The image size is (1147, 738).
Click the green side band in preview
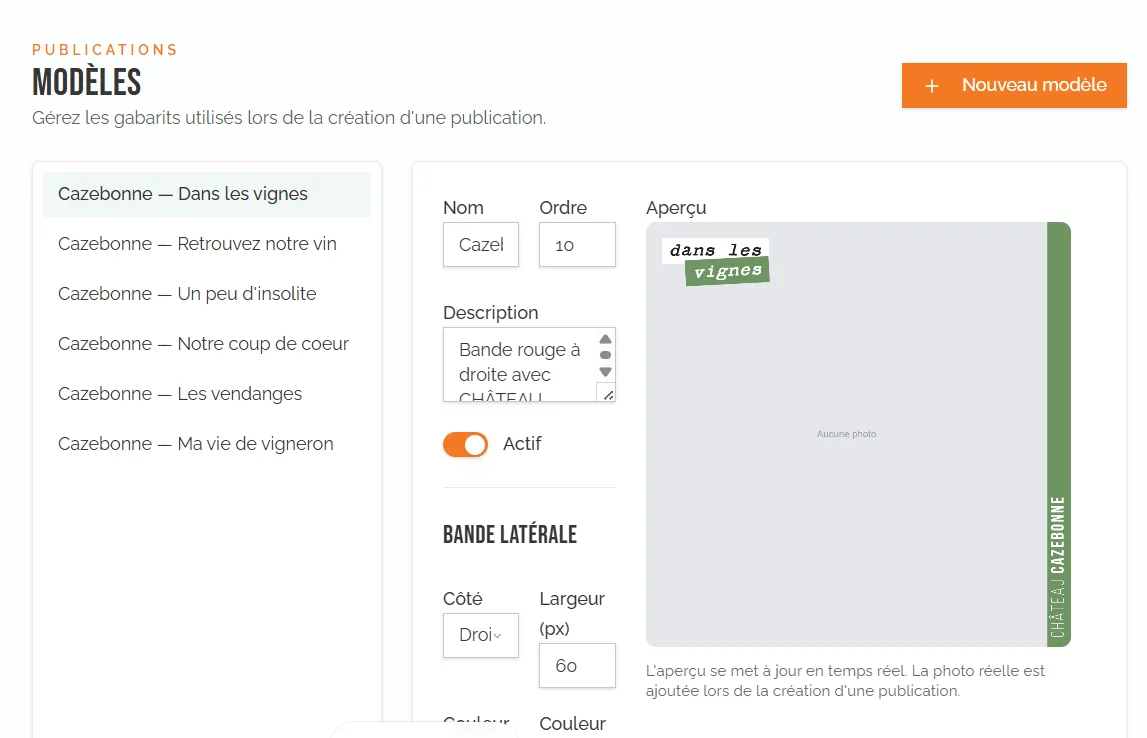click(1058, 434)
